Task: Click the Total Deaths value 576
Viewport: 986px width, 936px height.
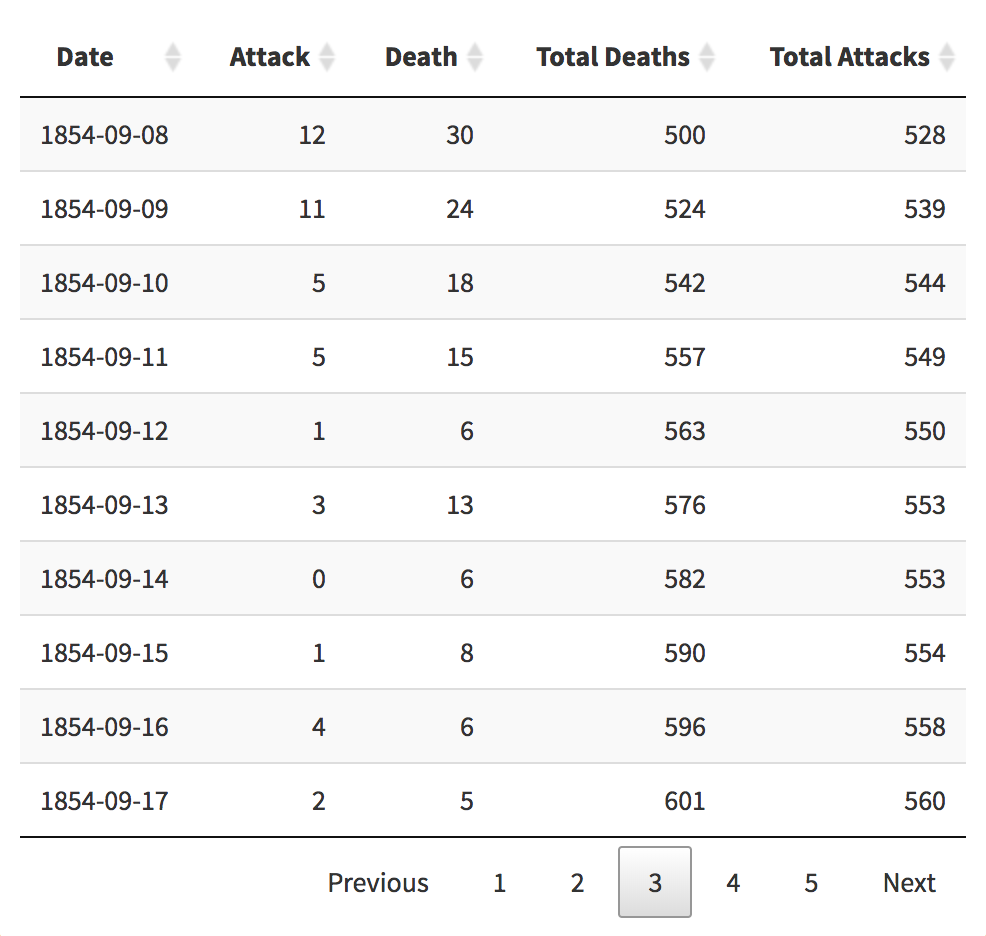Action: [x=685, y=505]
